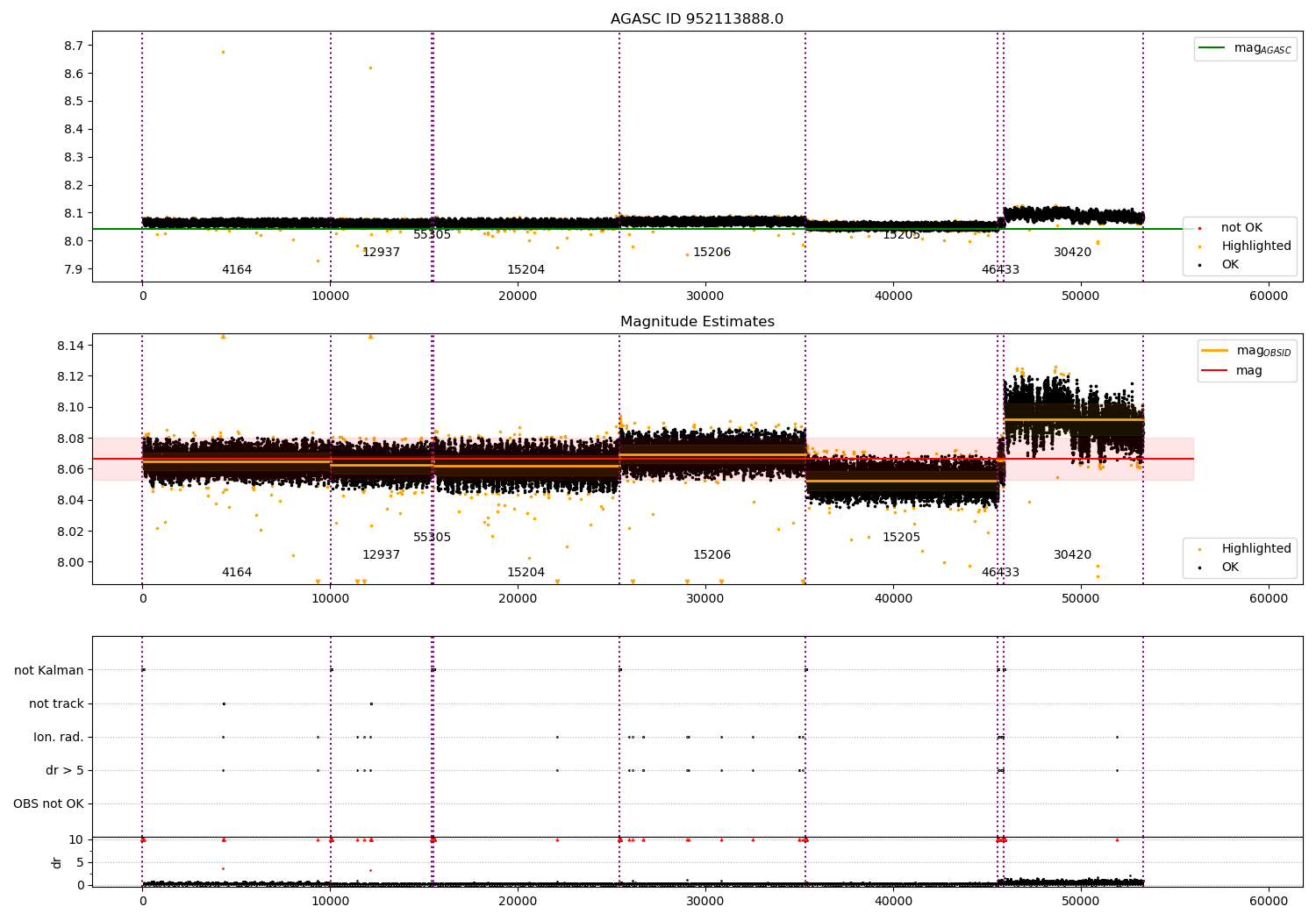Click the 'Ion. rad.' axis label
Viewport: 1316px width, 921px height.
pos(59,737)
